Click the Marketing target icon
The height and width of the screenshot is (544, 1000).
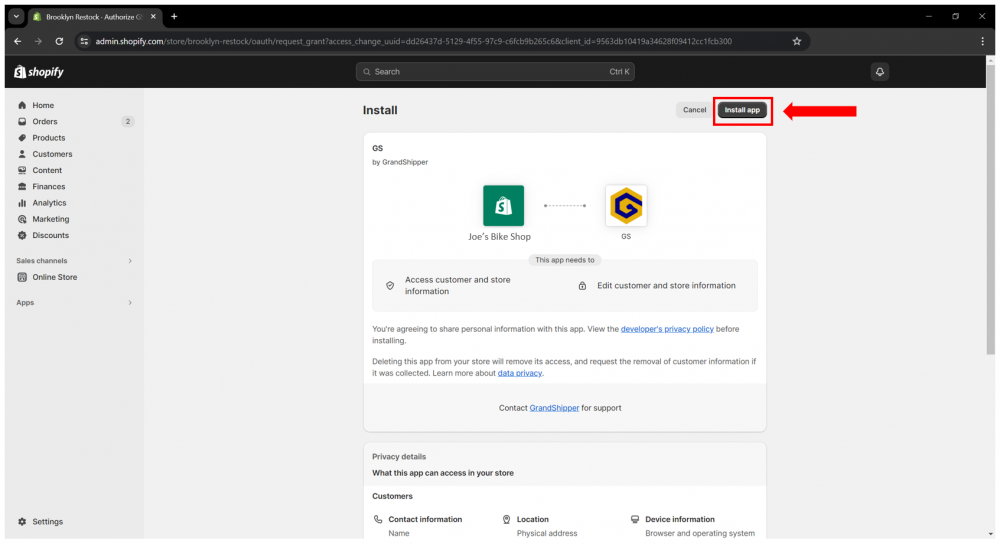pos(22,219)
